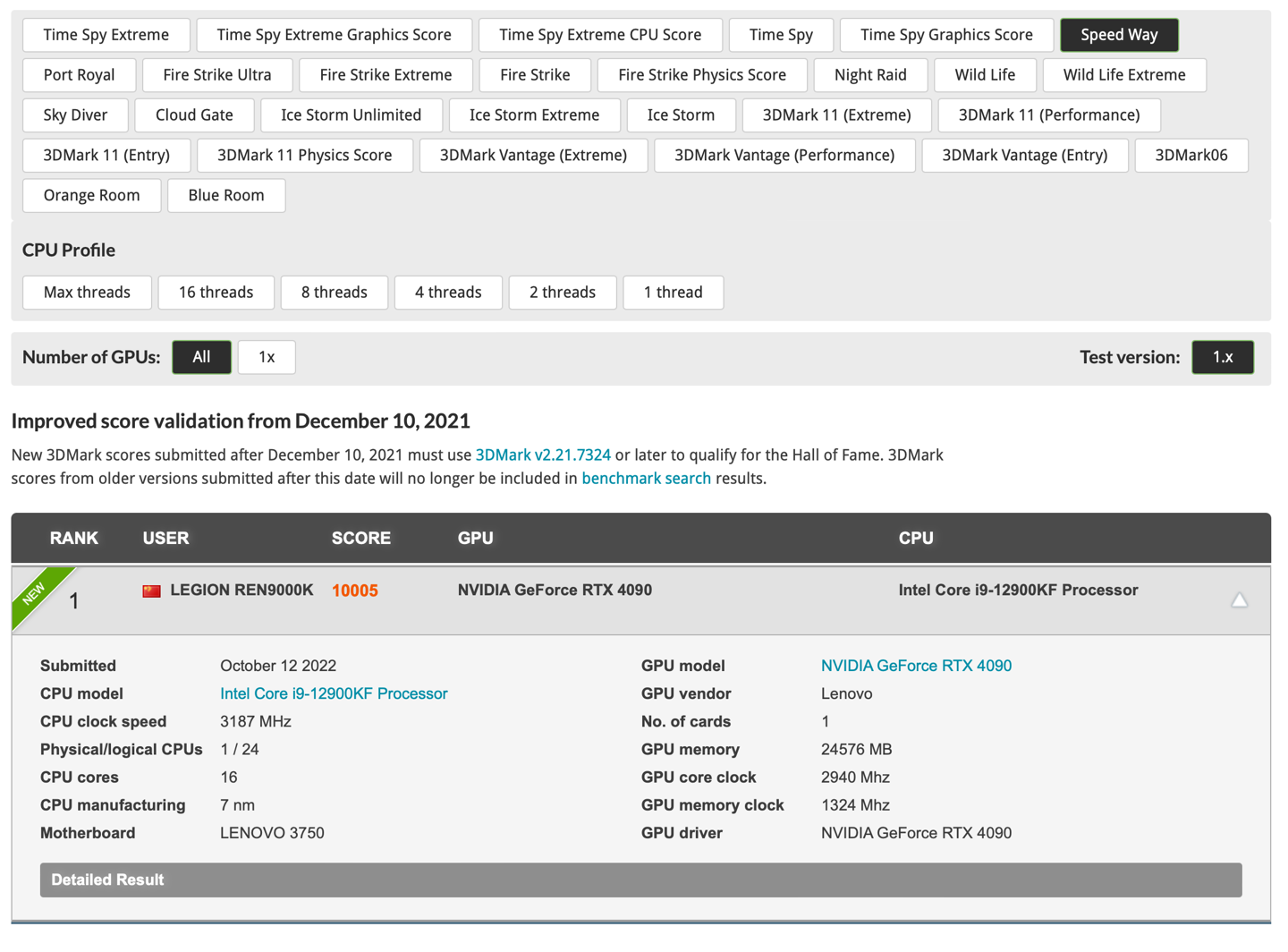1288x952 pixels.
Task: Choose CPU Profile 2 threads
Action: (562, 293)
